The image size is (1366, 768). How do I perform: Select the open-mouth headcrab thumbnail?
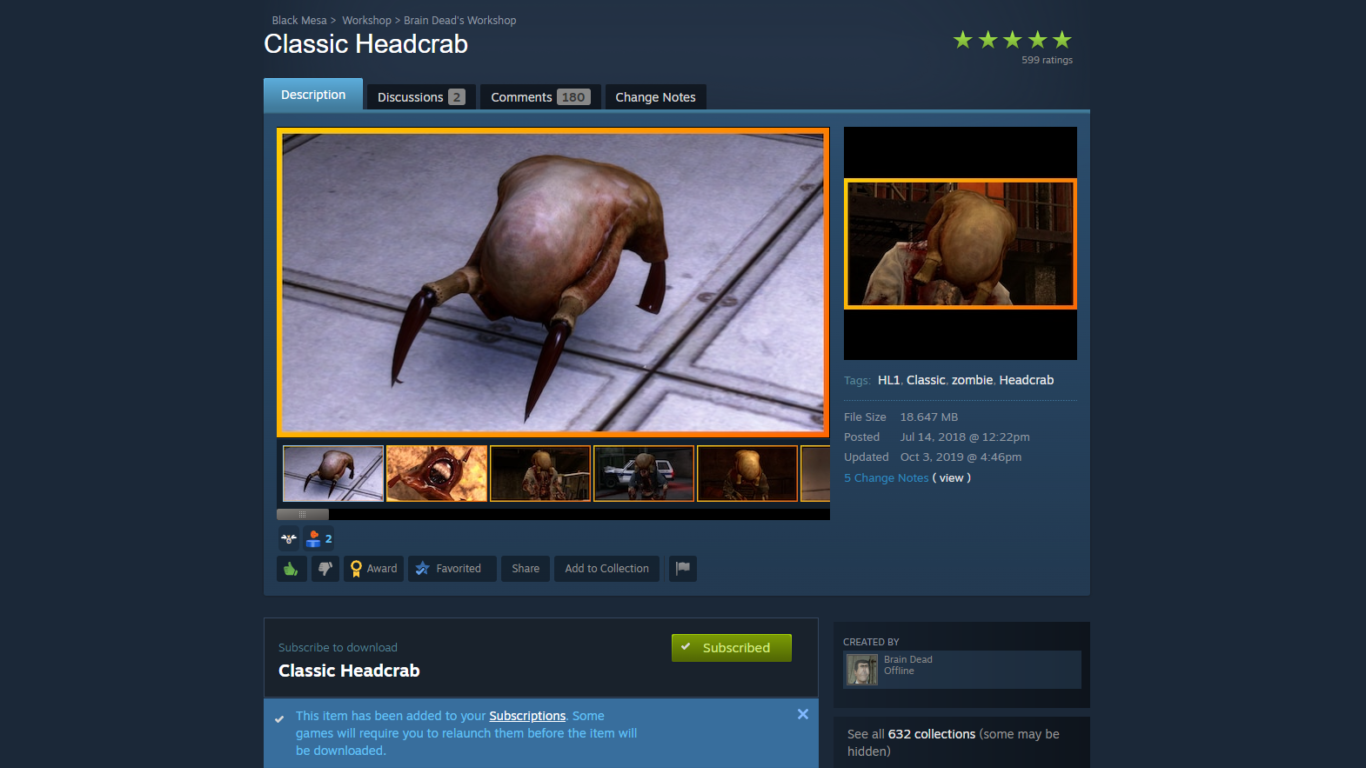click(x=437, y=473)
